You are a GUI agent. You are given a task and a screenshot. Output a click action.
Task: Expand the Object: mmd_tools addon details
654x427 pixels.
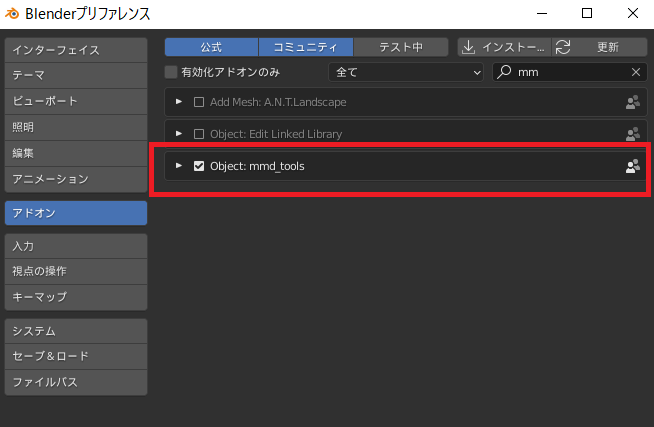coord(179,166)
